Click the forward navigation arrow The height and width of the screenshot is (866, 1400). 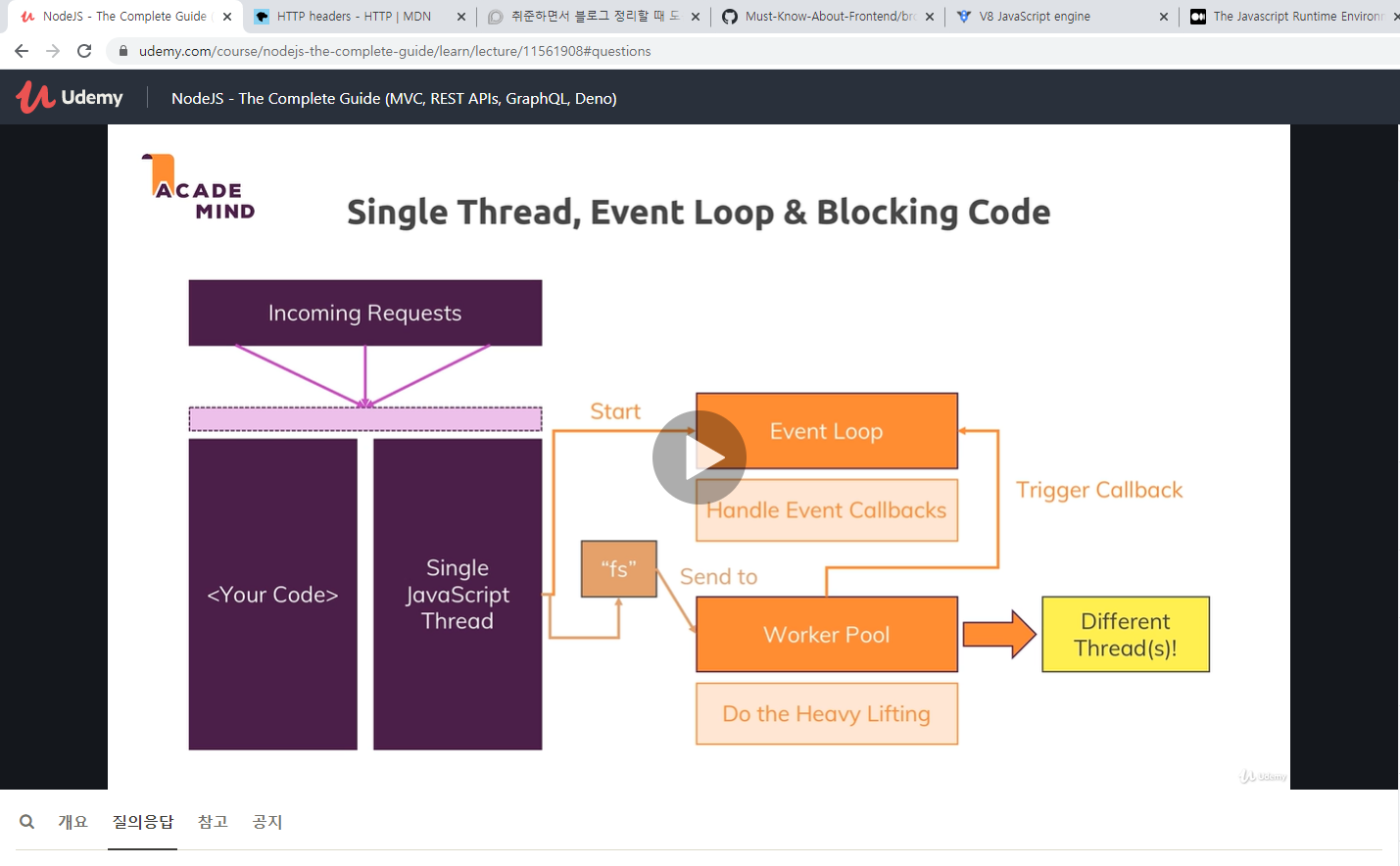[53, 51]
